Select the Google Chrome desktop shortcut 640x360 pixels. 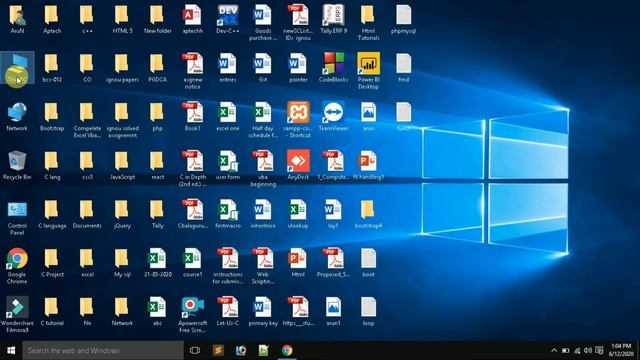tap(17, 266)
